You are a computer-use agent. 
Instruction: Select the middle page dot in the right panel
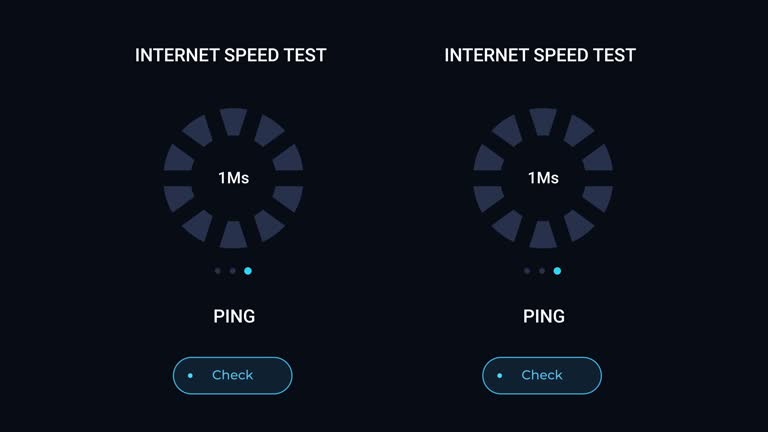click(x=542, y=270)
